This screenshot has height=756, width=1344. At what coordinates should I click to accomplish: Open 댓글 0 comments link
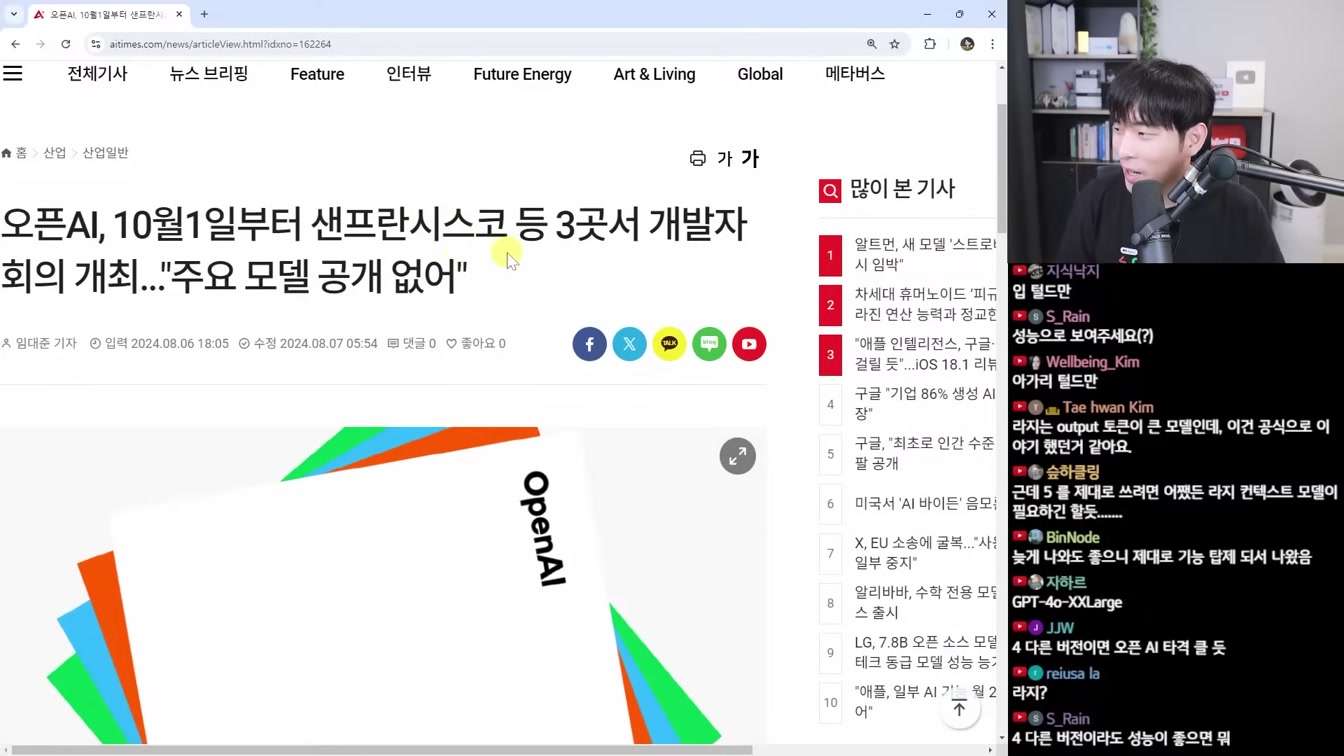click(x=412, y=343)
